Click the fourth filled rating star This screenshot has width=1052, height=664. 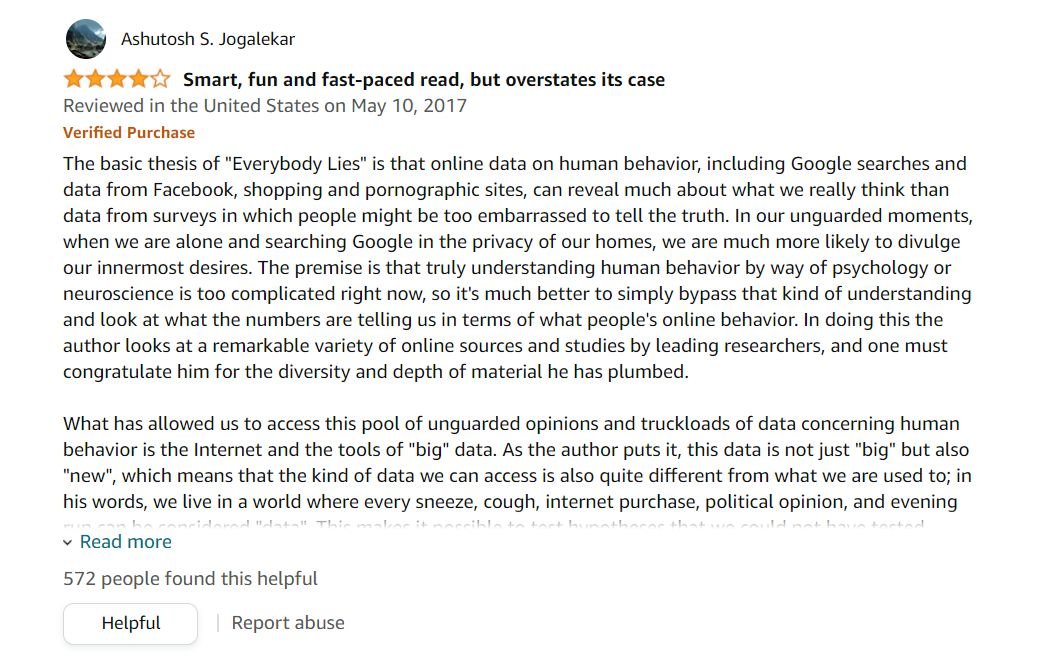[138, 80]
